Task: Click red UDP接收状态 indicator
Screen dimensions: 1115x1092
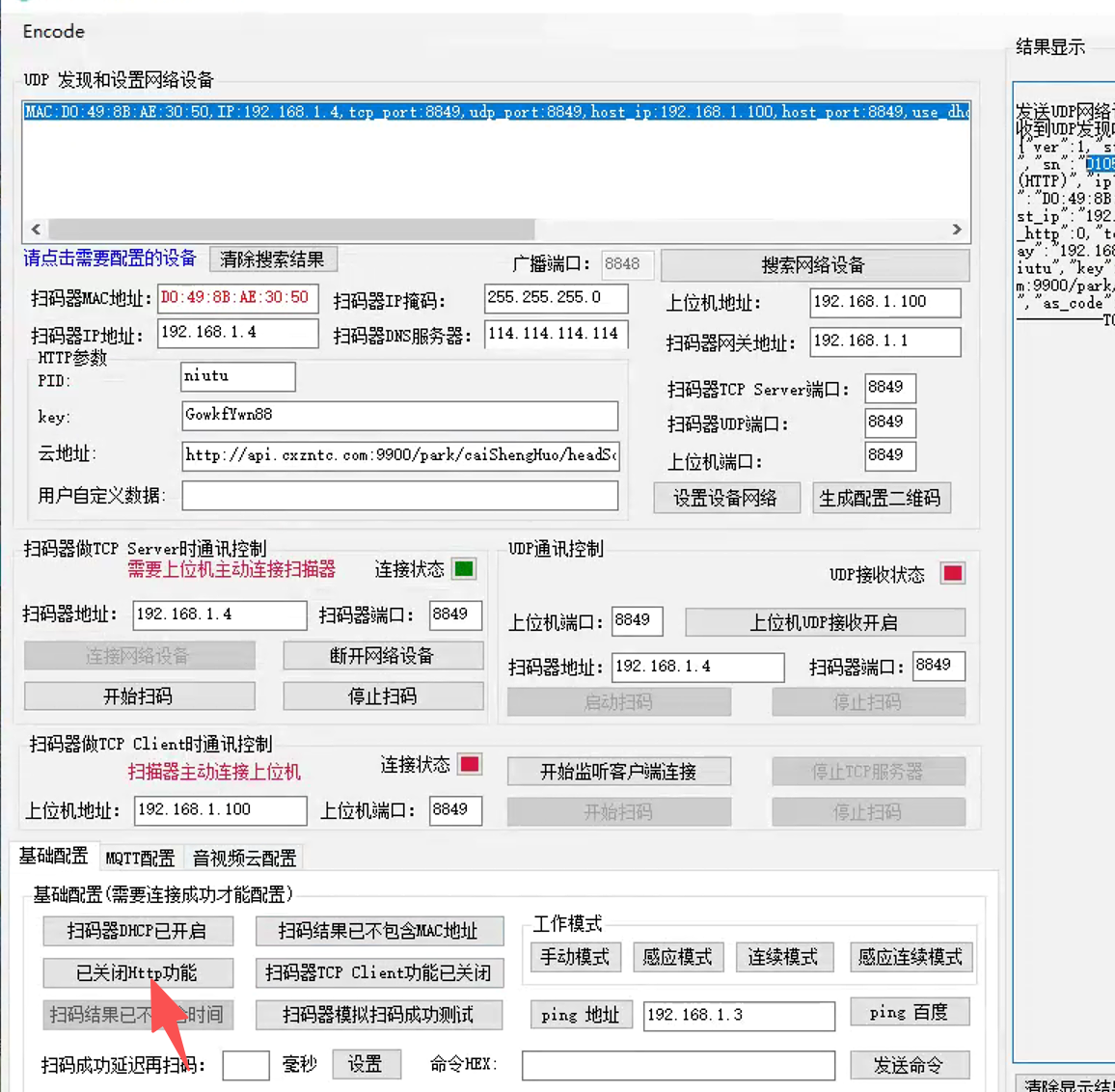Action: pos(952,573)
